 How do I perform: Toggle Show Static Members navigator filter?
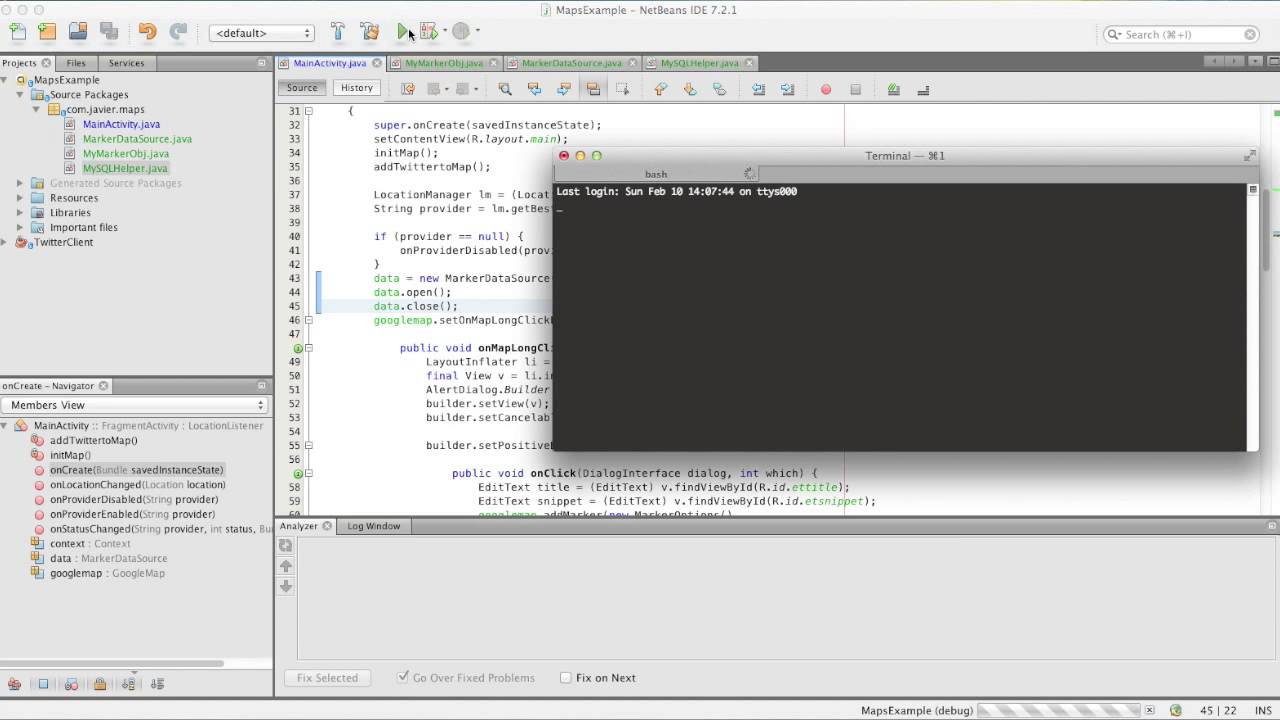pos(71,684)
